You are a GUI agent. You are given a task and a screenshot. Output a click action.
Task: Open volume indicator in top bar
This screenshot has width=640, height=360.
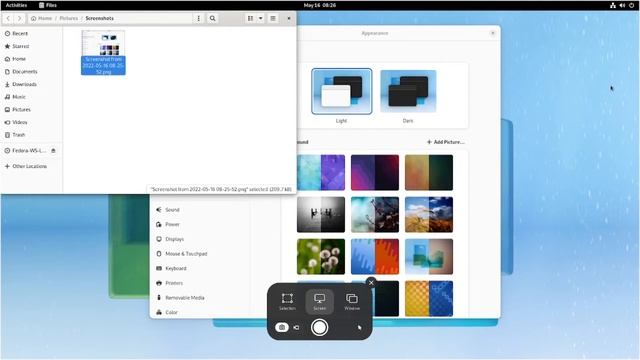(622, 5)
